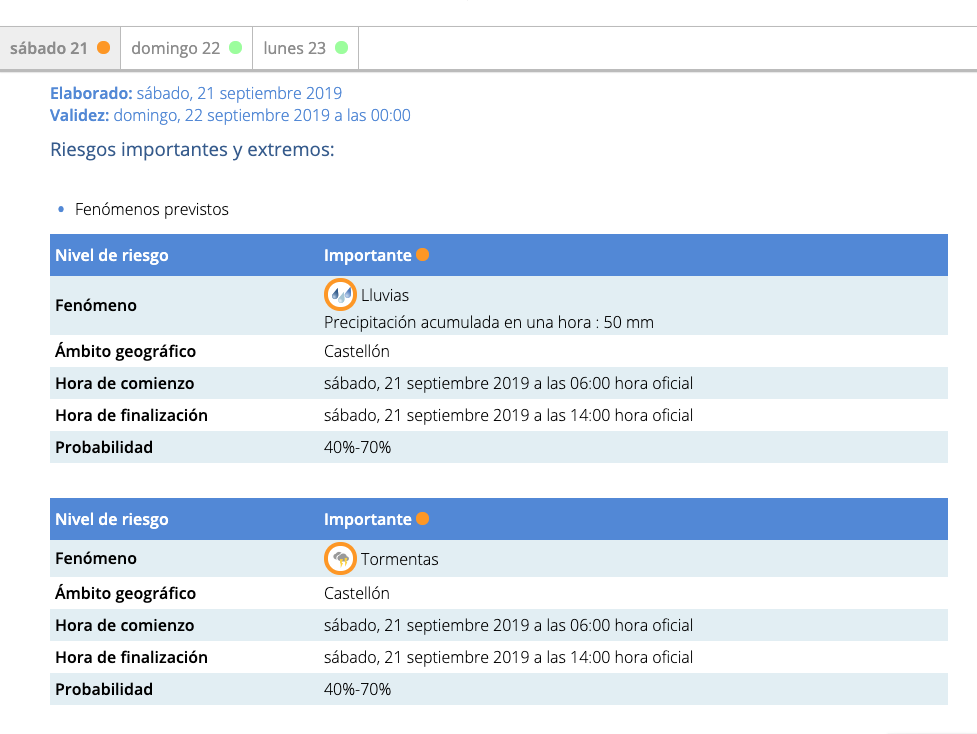
Task: Click the Lluvias rain warning icon
Action: click(341, 295)
